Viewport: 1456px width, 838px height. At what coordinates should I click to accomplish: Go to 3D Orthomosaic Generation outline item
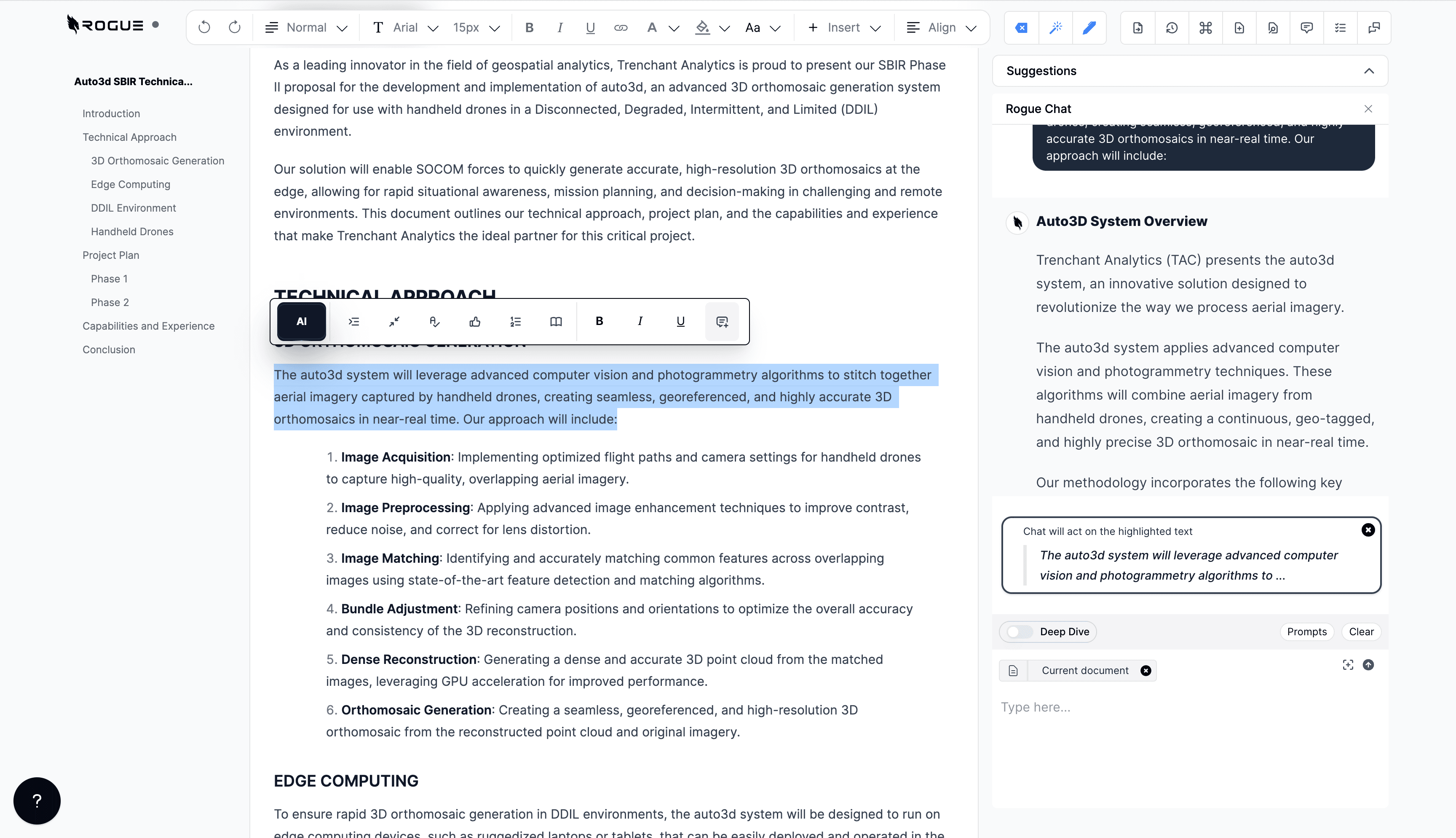click(158, 161)
